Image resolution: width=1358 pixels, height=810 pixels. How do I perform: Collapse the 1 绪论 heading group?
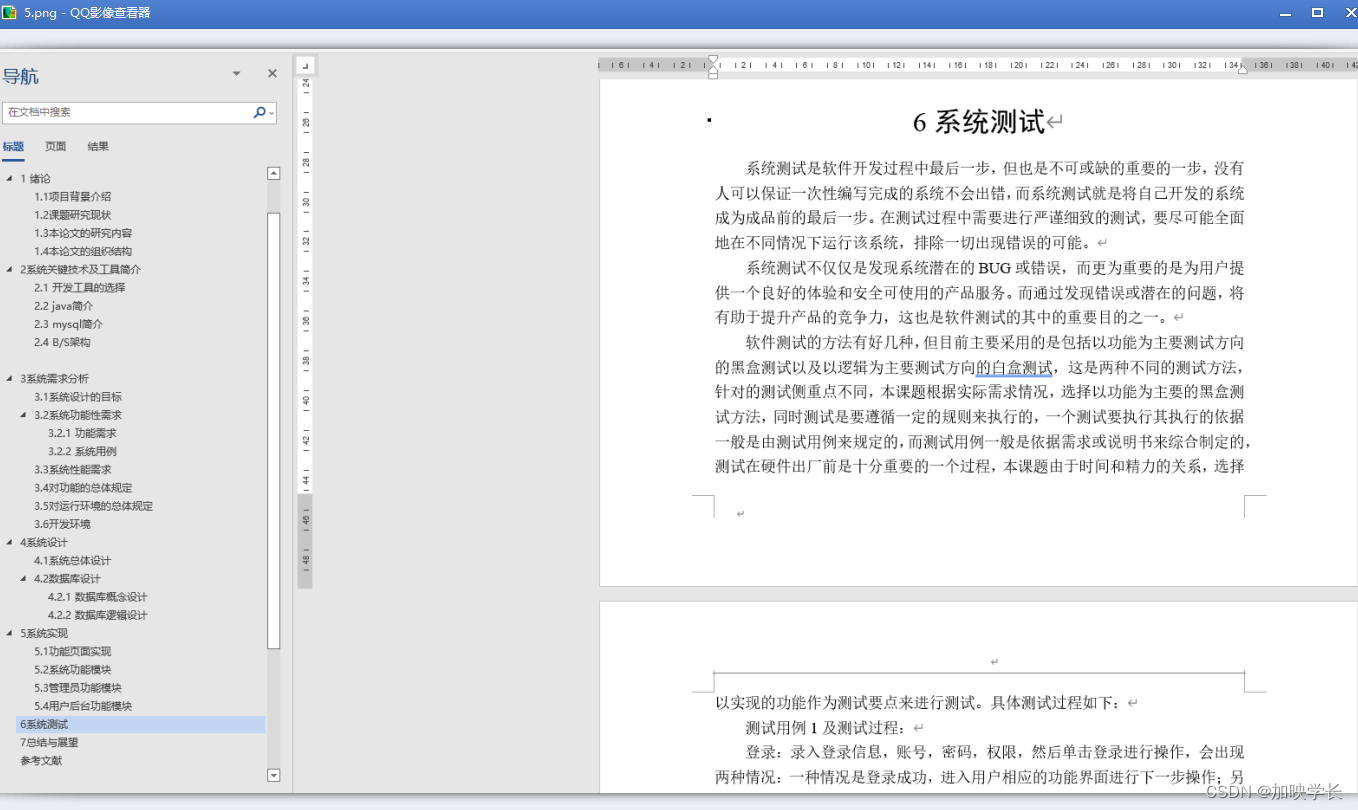click(10, 178)
